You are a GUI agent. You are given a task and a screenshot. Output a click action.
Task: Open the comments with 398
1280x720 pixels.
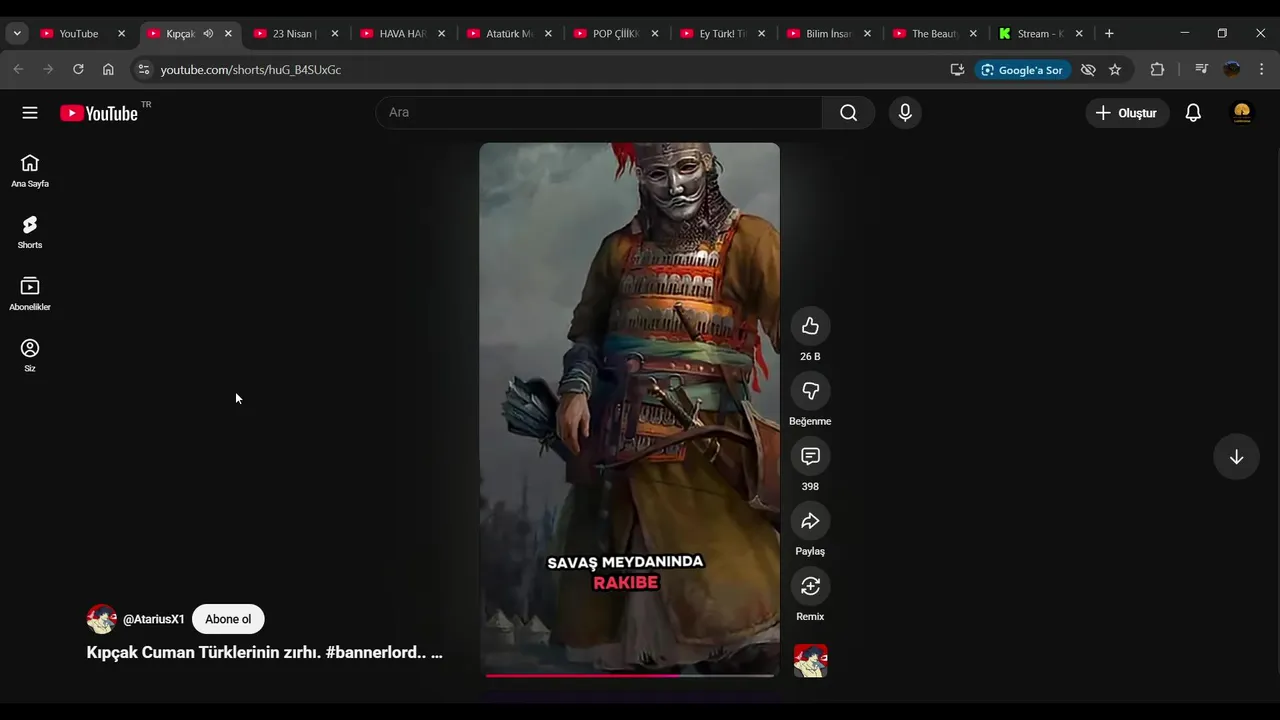click(810, 456)
